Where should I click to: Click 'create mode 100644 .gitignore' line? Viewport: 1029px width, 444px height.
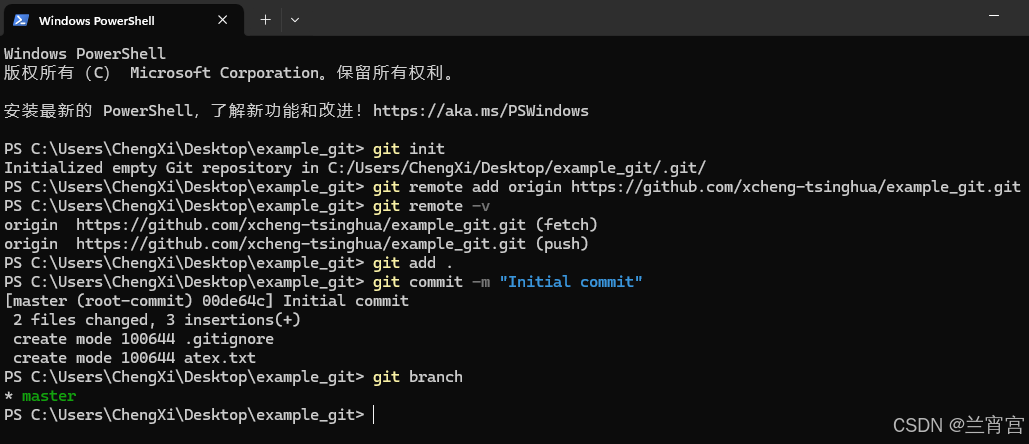pyautogui.click(x=144, y=339)
